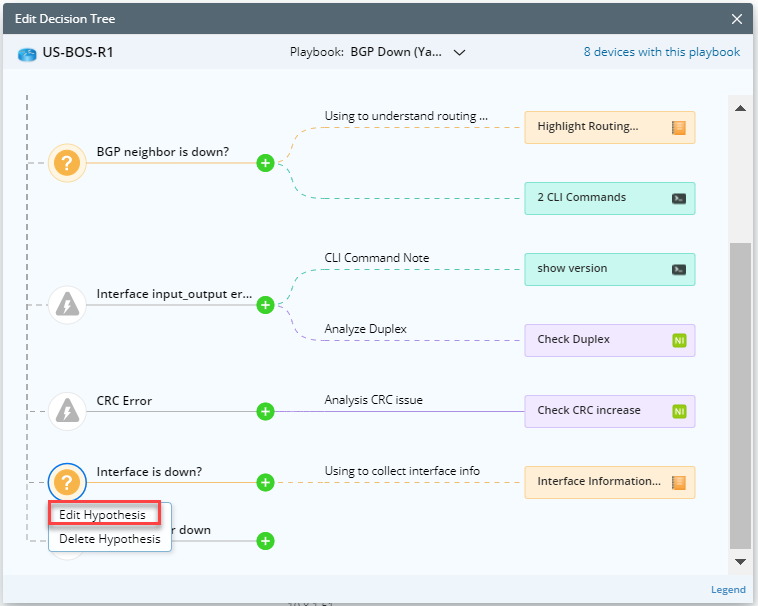Click the BGP Down playbook name
This screenshot has height=606, width=758.
pyautogui.click(x=396, y=52)
